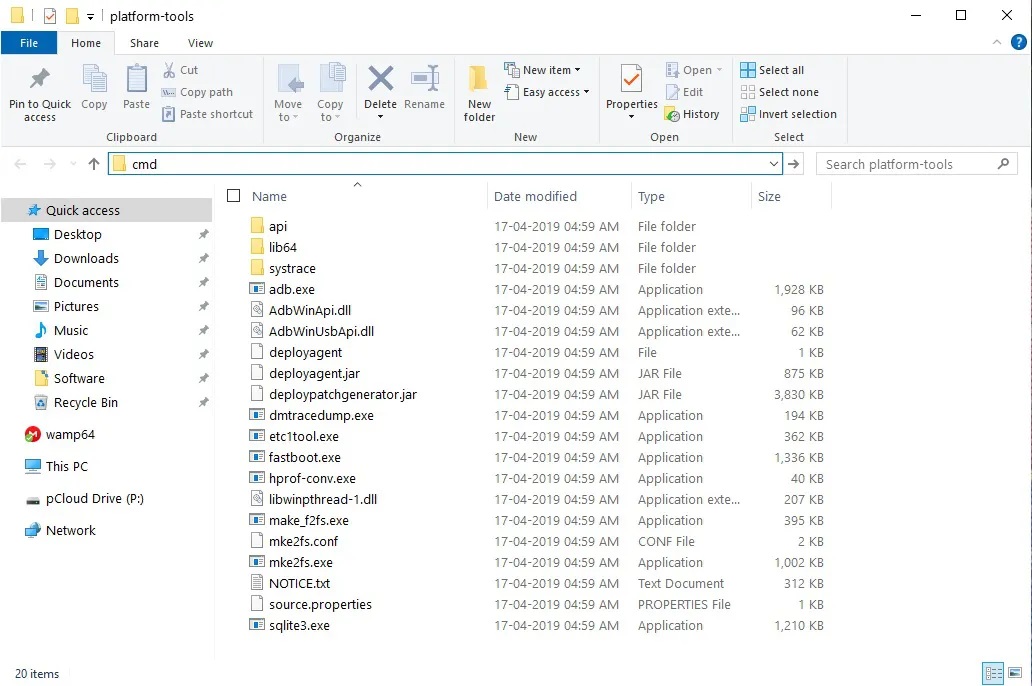Tick the select-all checkbox beside Name header
This screenshot has height=686, width=1032.
click(x=234, y=196)
